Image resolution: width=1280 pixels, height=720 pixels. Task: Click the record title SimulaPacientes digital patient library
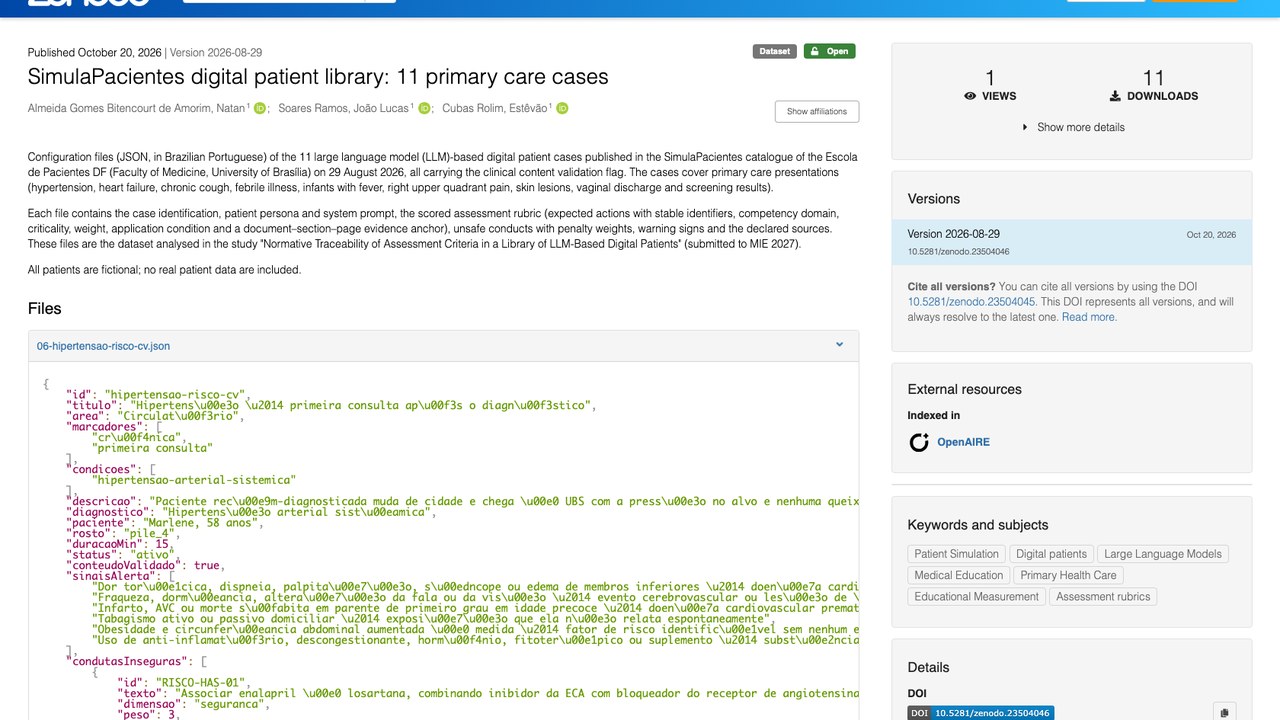coord(318,77)
